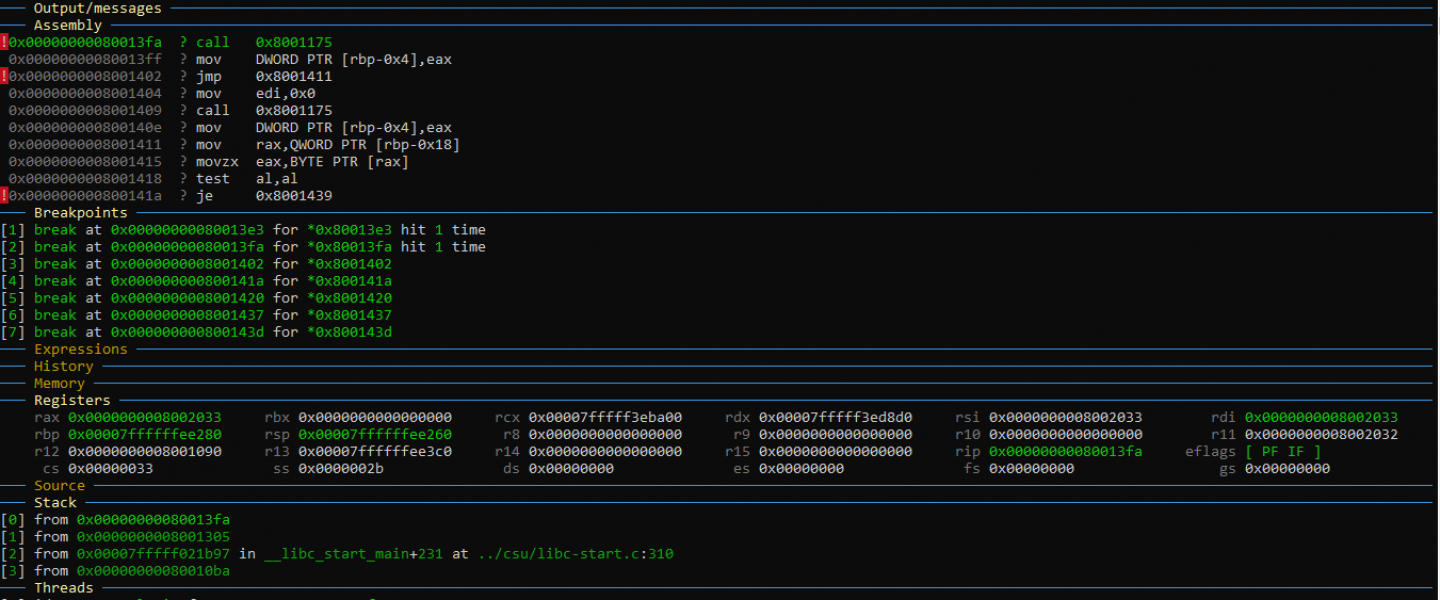Click the rsp value 0x00007ffffffee260

pyautogui.click(x=375, y=435)
